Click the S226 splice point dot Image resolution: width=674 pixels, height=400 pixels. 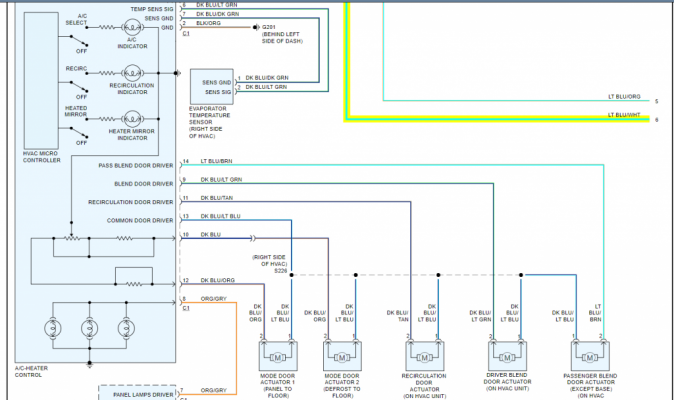tap(291, 275)
